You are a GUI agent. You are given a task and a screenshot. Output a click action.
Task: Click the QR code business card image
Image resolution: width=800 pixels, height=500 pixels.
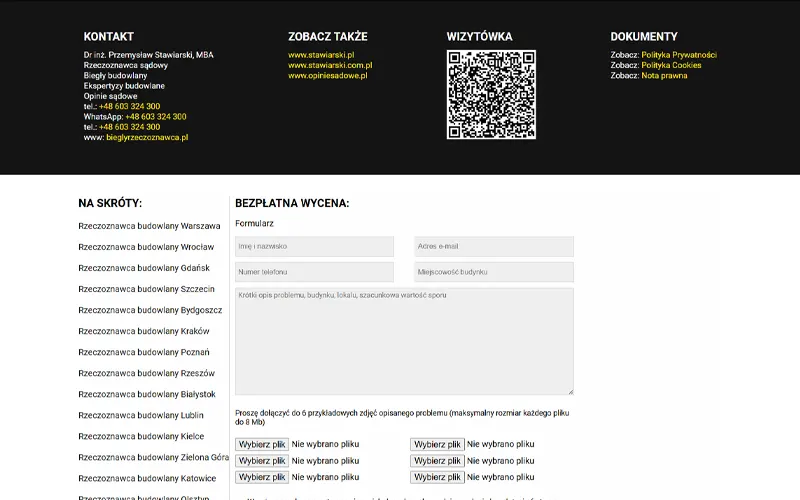[x=491, y=95]
